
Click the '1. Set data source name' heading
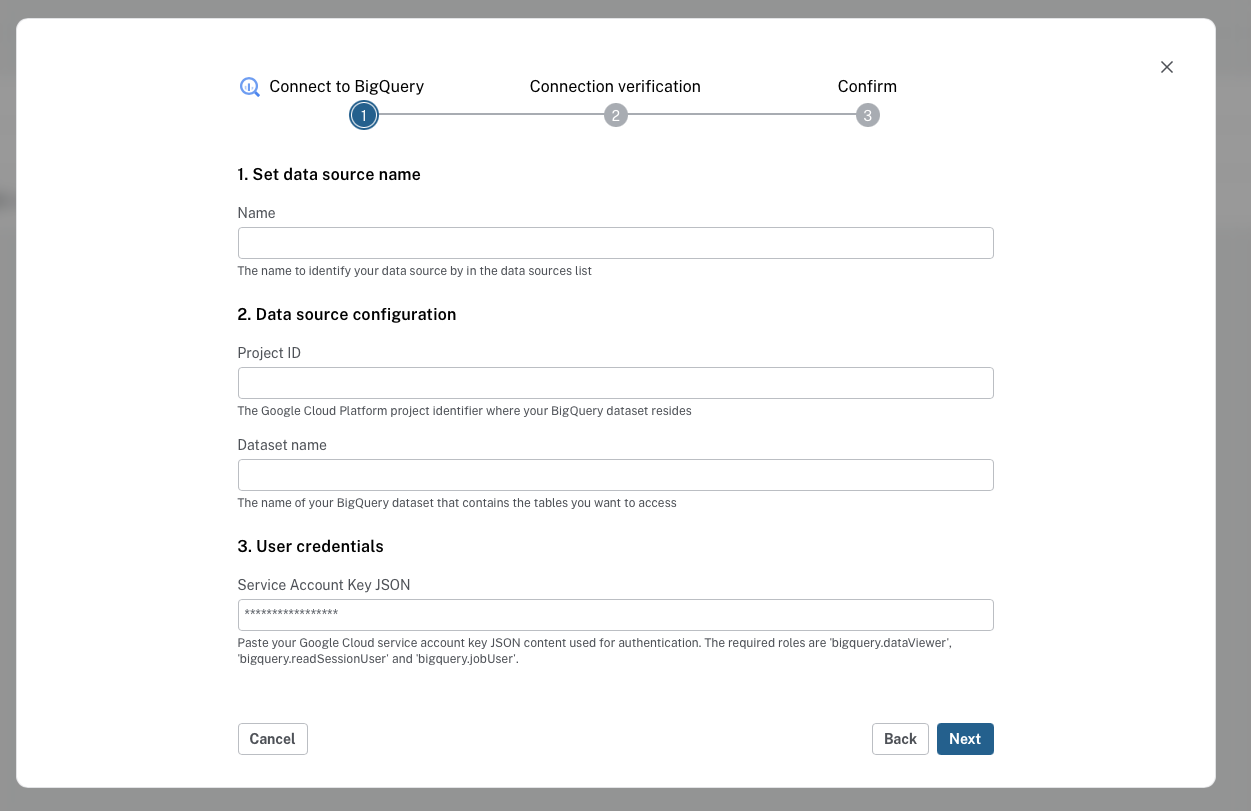pyautogui.click(x=329, y=175)
